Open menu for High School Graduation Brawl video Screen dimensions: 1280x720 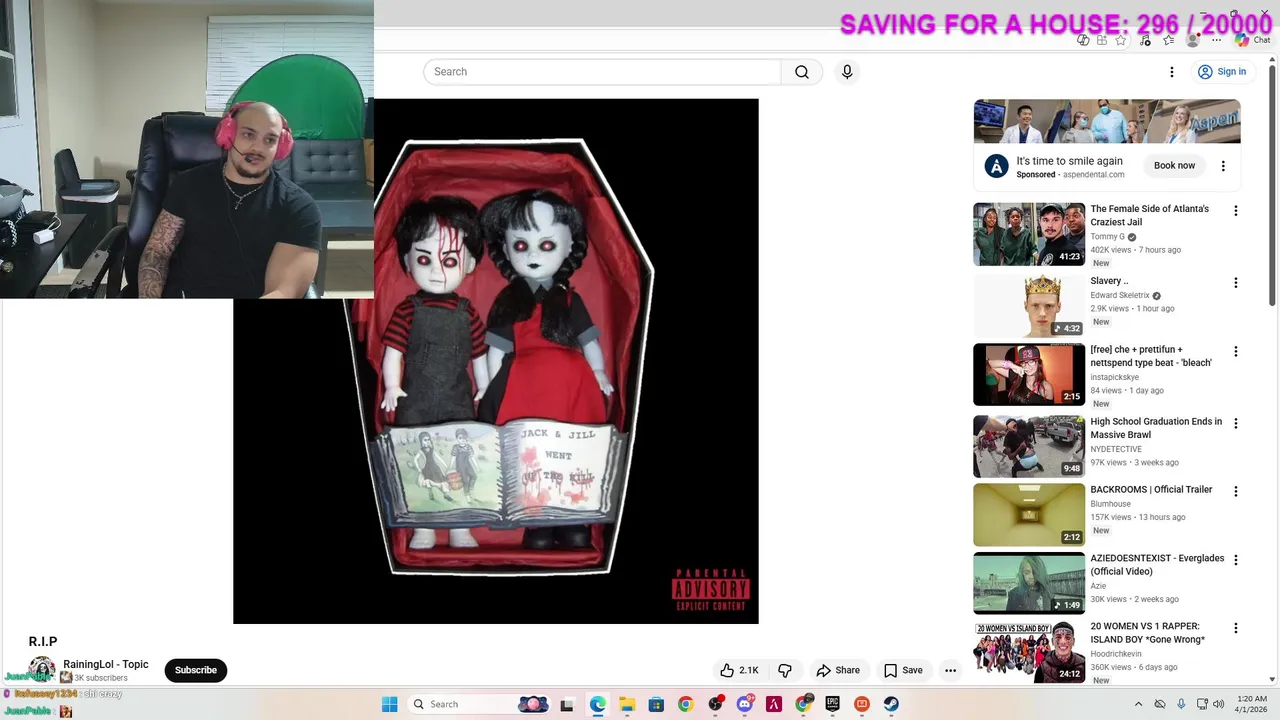click(x=1236, y=424)
